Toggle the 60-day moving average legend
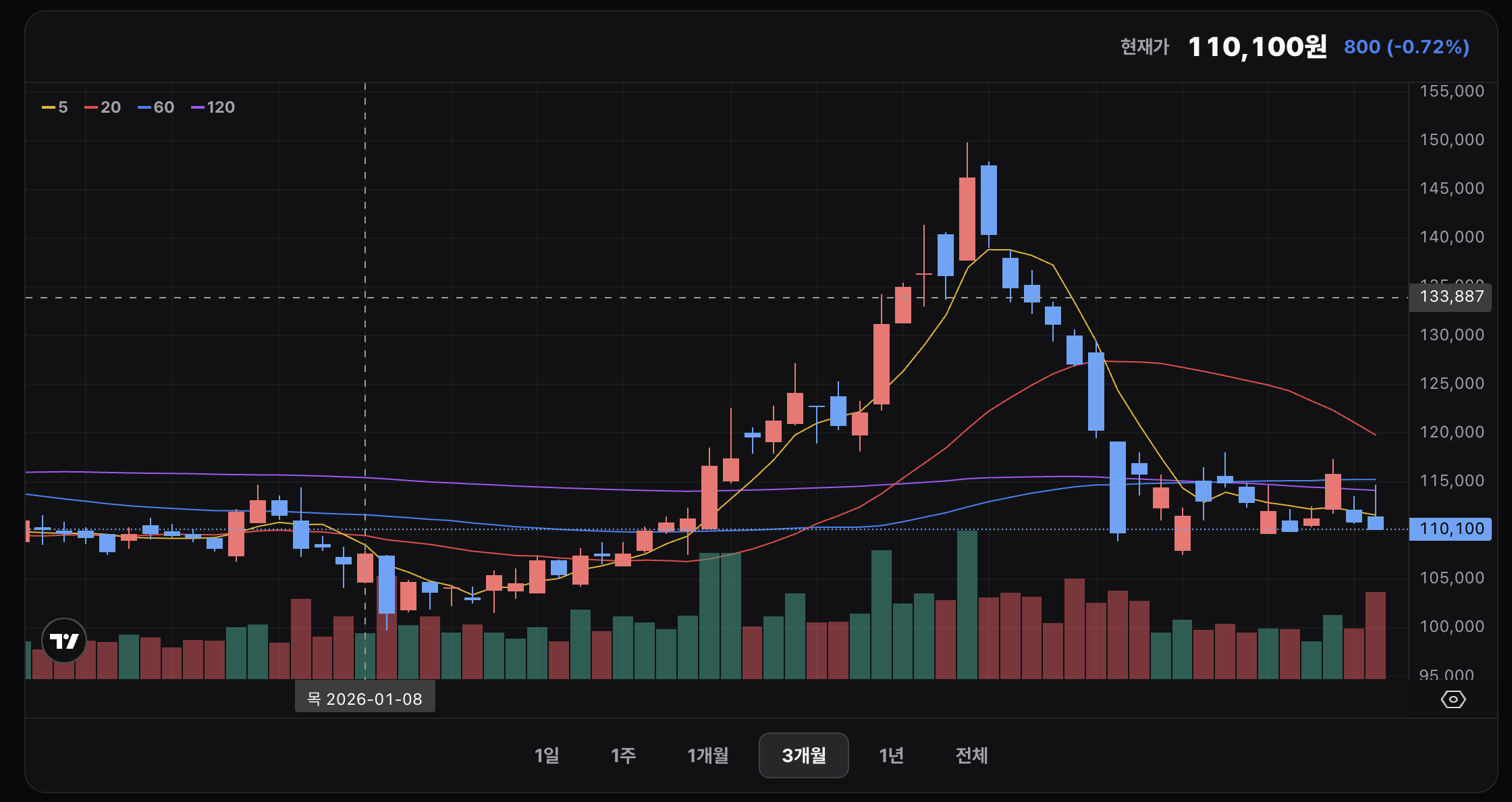 click(x=156, y=107)
